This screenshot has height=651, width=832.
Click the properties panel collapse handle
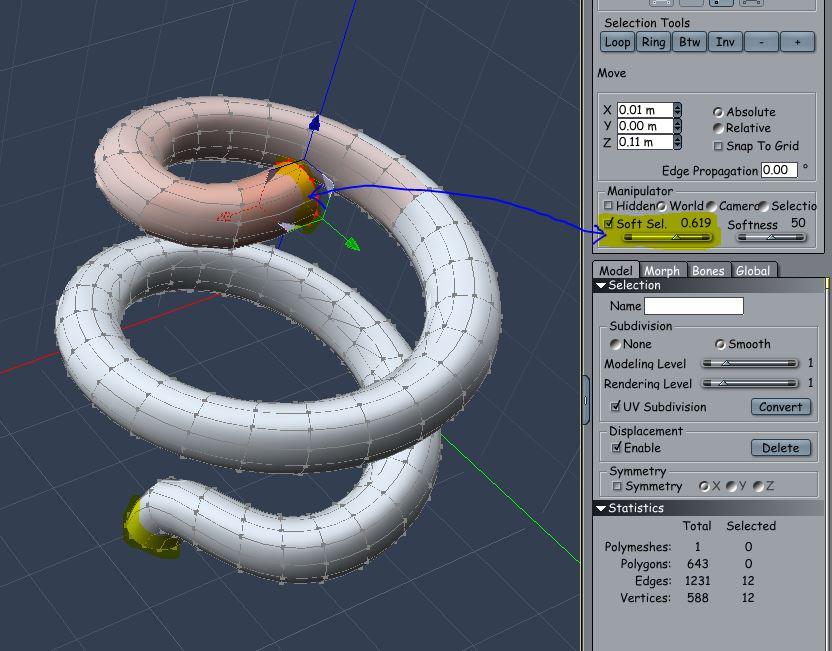click(x=586, y=400)
